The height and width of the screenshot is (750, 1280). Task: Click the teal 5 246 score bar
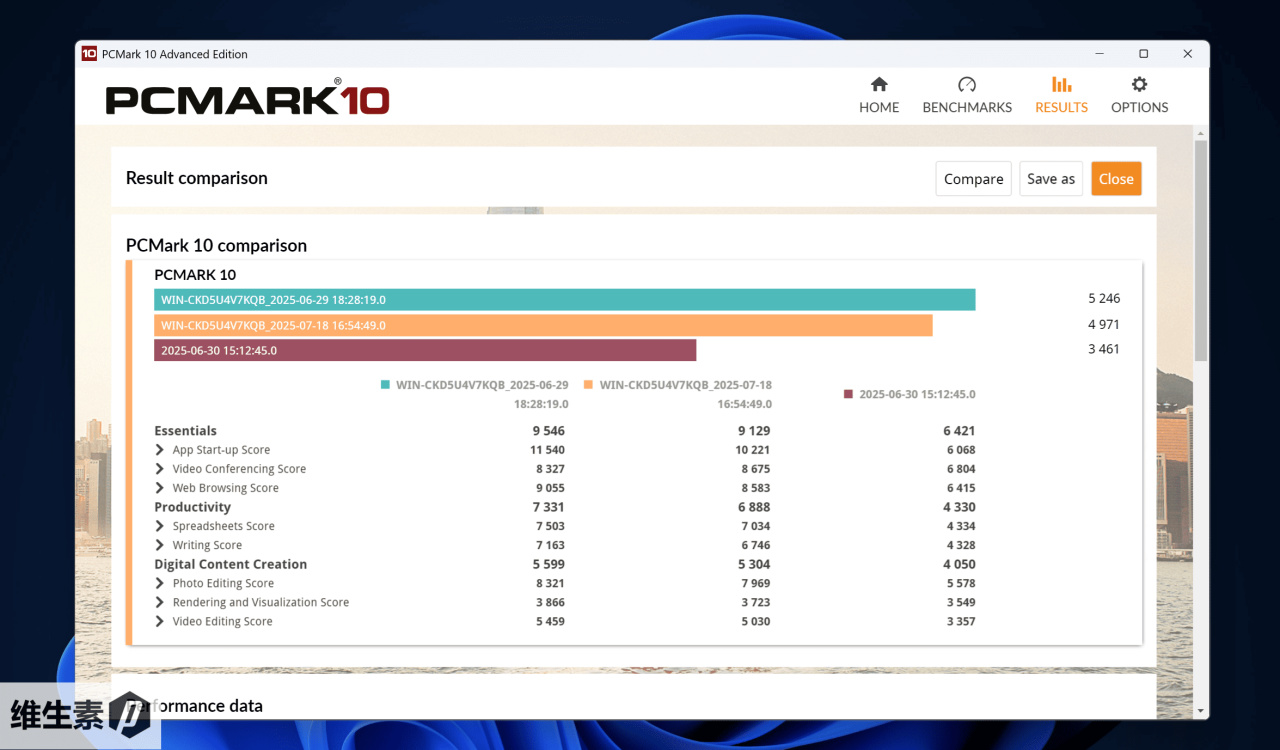pos(565,300)
